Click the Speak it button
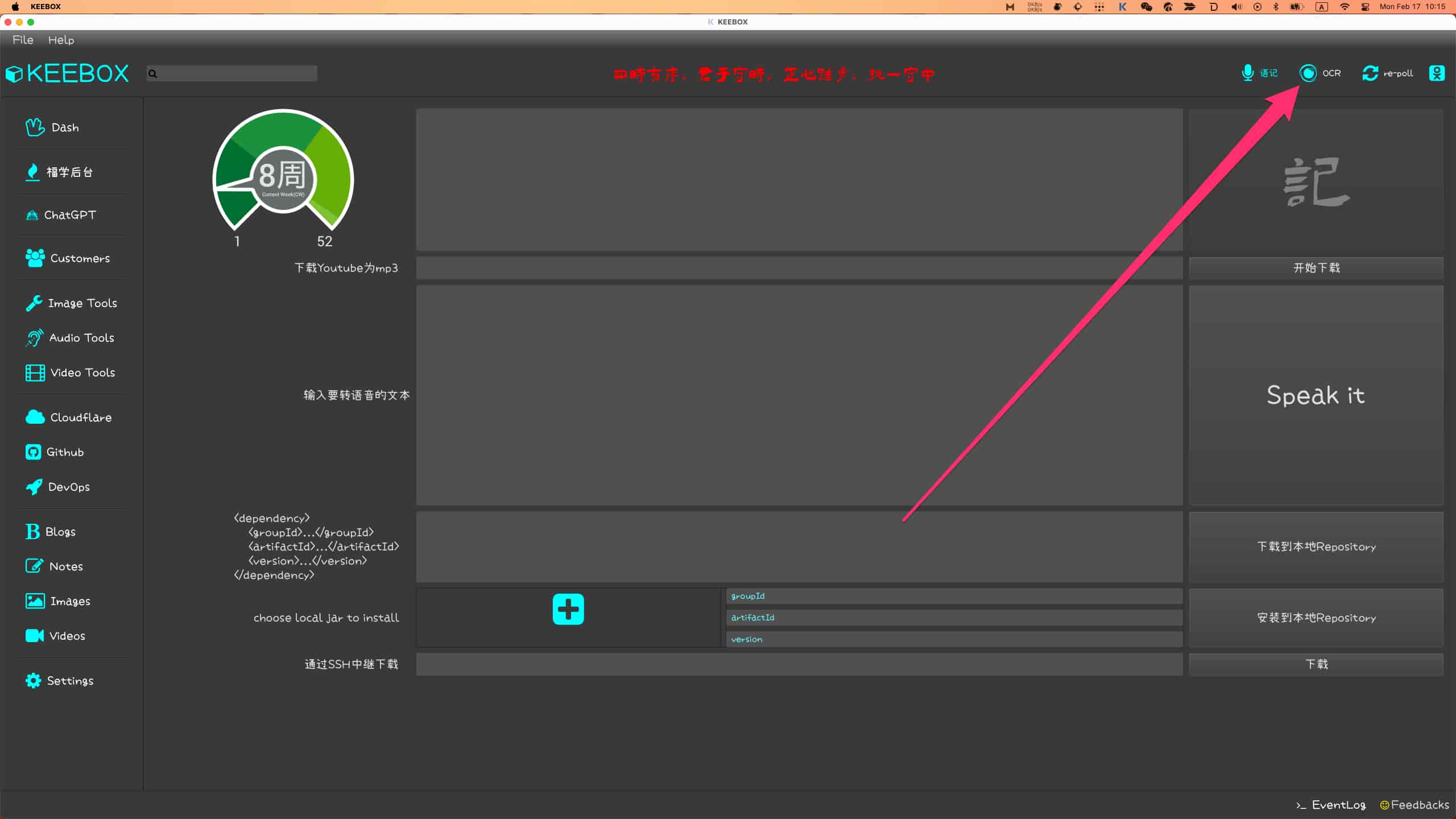 [x=1316, y=395]
